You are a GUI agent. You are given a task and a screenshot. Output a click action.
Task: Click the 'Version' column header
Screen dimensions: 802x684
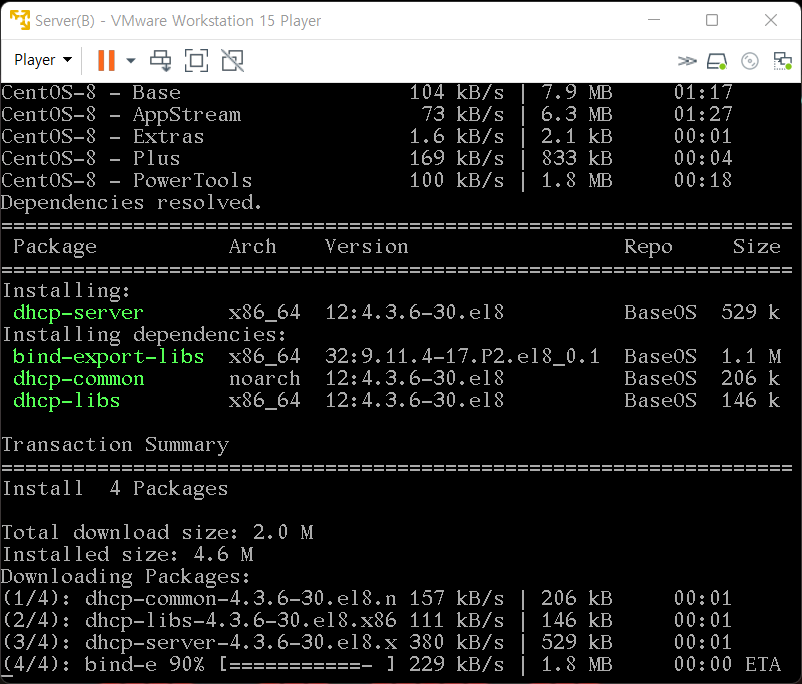coord(367,247)
